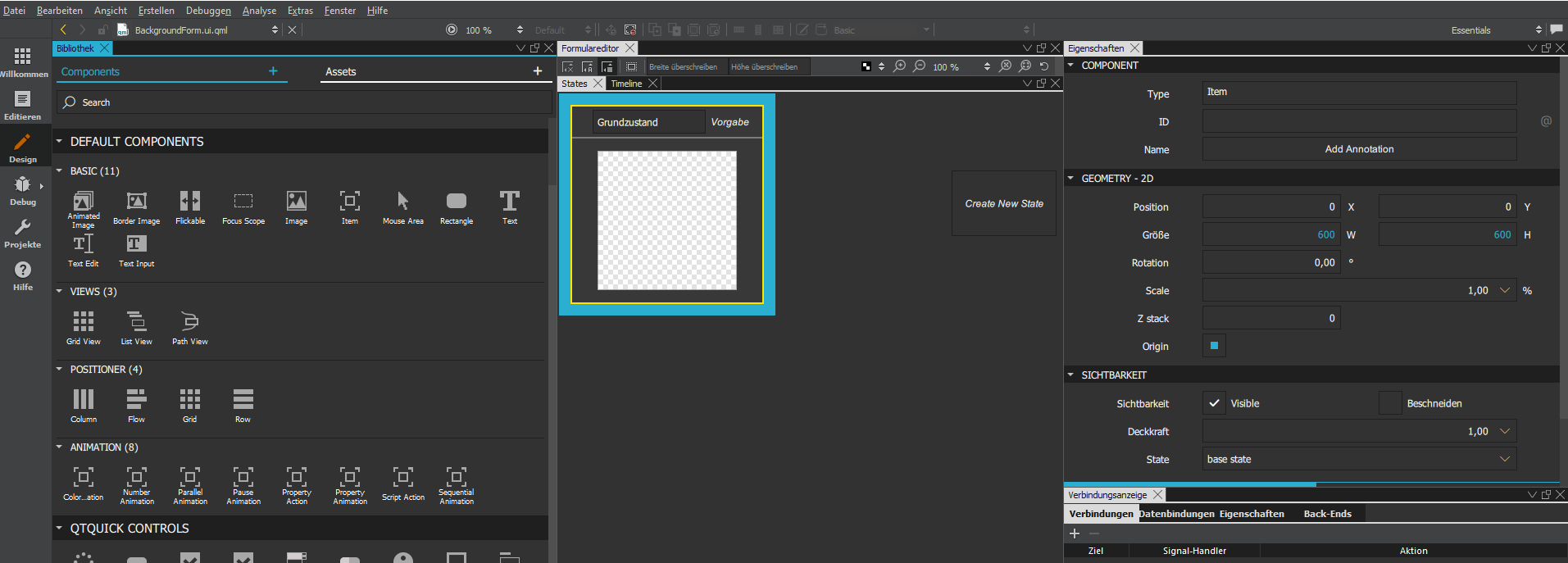The height and width of the screenshot is (563, 1568).
Task: Select the Pause Animation component
Action: [x=243, y=485]
